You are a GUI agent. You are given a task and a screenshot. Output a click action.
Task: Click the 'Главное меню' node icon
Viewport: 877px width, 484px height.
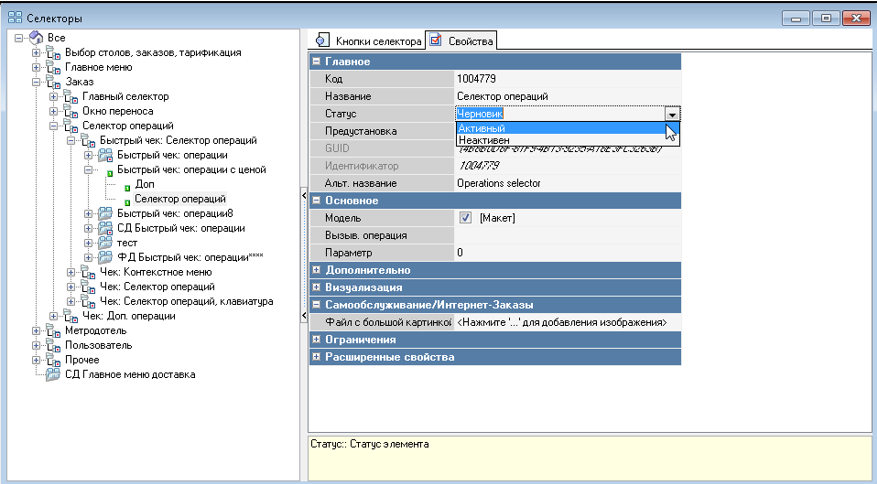pos(54,67)
